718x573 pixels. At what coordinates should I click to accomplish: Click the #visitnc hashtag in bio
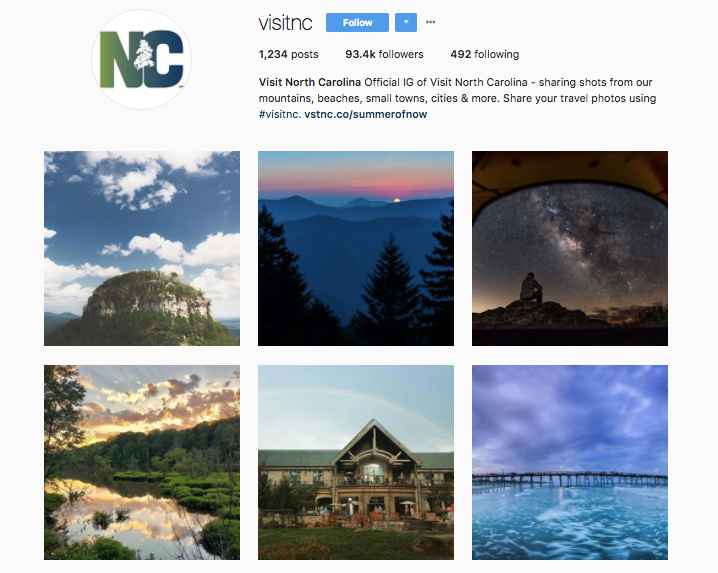tap(279, 114)
